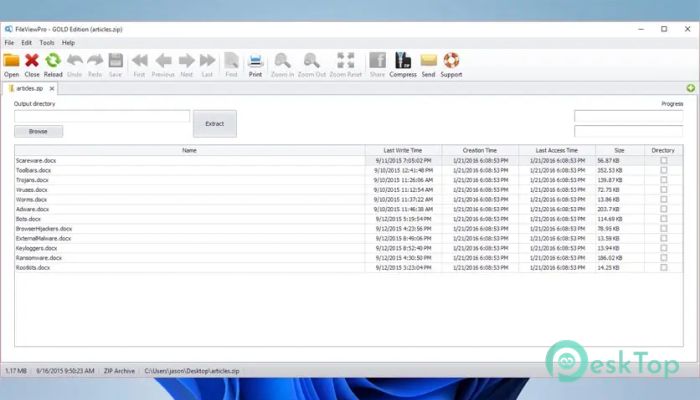Screen dimensions: 700x400
Task: Click the Redo arrow icon
Action: [95, 60]
